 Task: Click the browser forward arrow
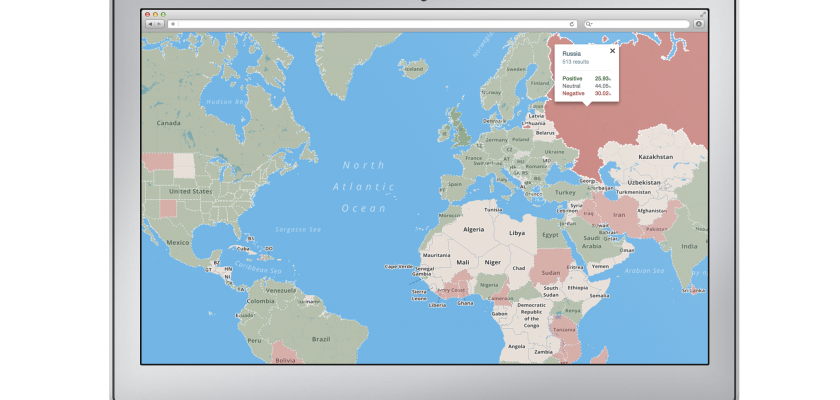pos(159,23)
